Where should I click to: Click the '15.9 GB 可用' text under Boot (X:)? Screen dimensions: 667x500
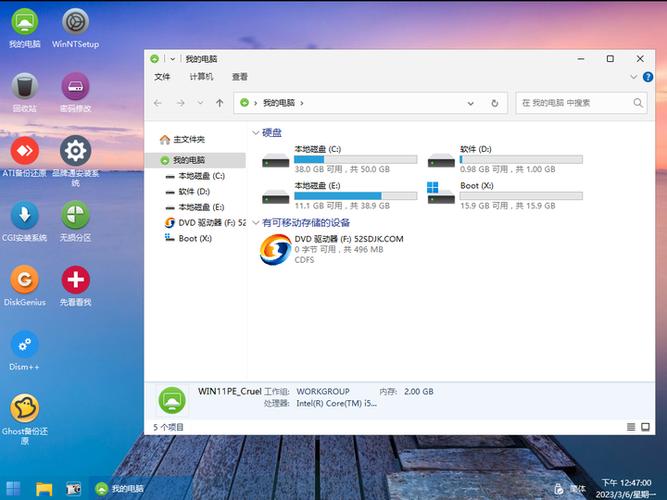484,206
